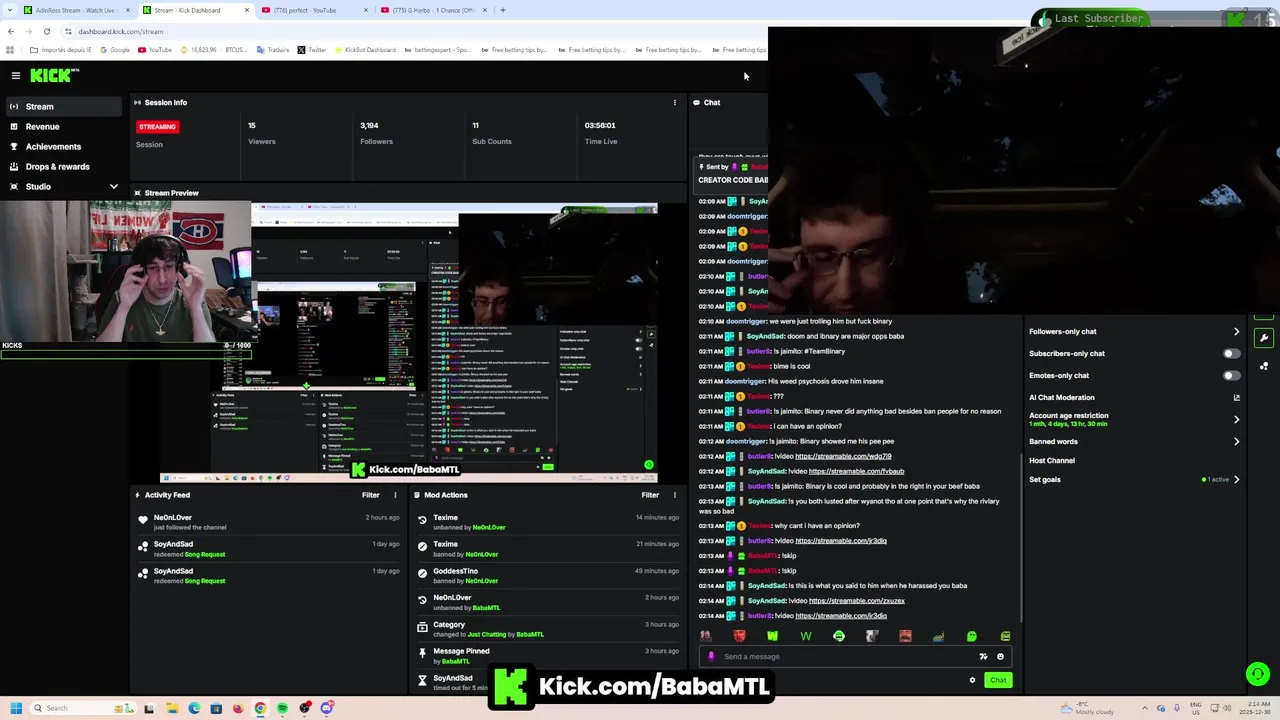
Task: Click the Windows taskbar Search box
Action: coord(85,708)
